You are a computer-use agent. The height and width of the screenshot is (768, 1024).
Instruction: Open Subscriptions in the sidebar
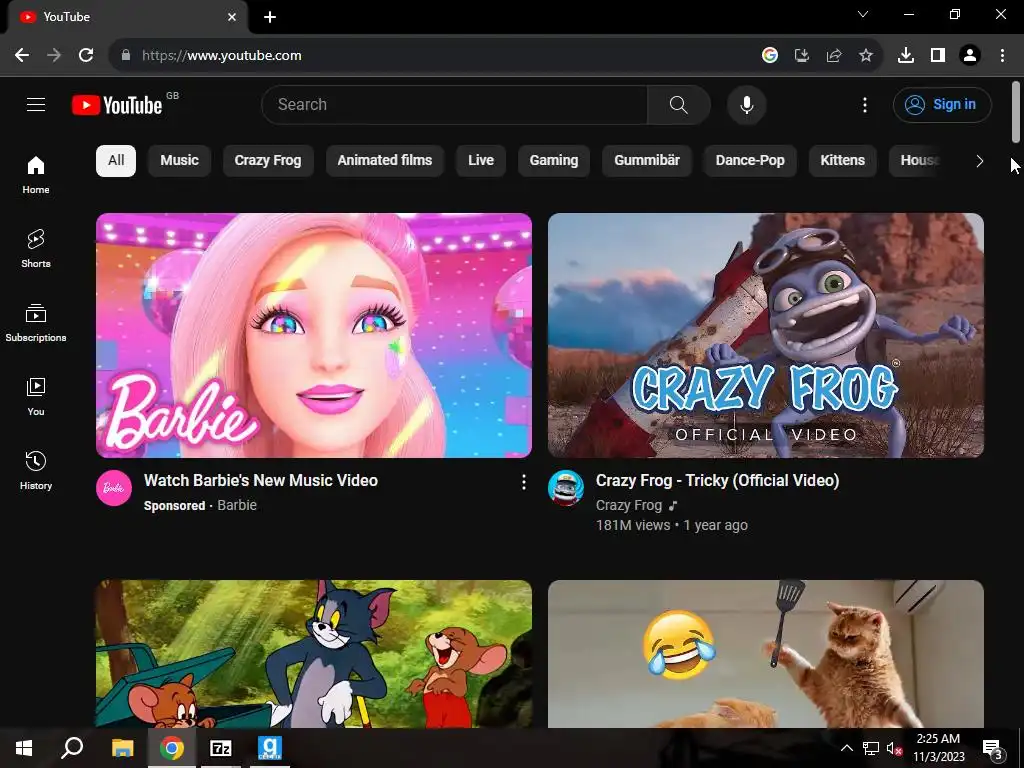coord(36,323)
